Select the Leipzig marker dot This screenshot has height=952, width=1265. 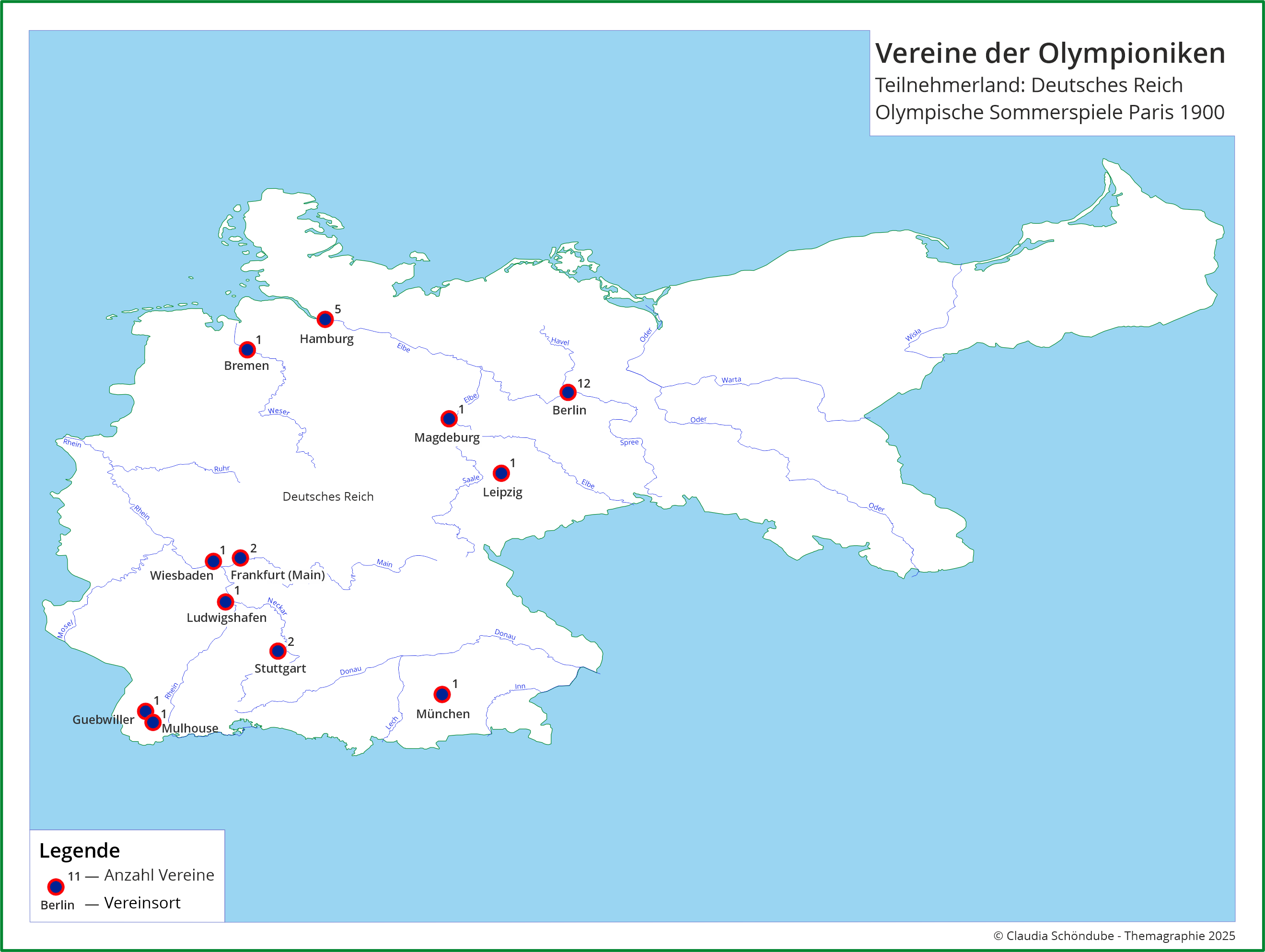(501, 473)
